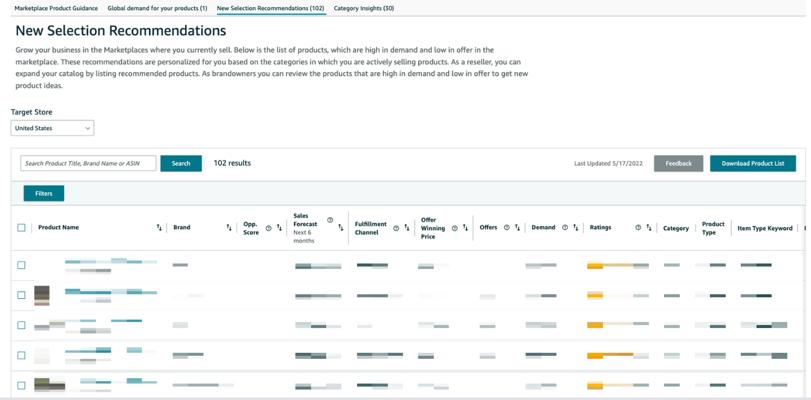The image size is (811, 400).
Task: Open the Target Store United States dropdown
Action: pos(52,128)
